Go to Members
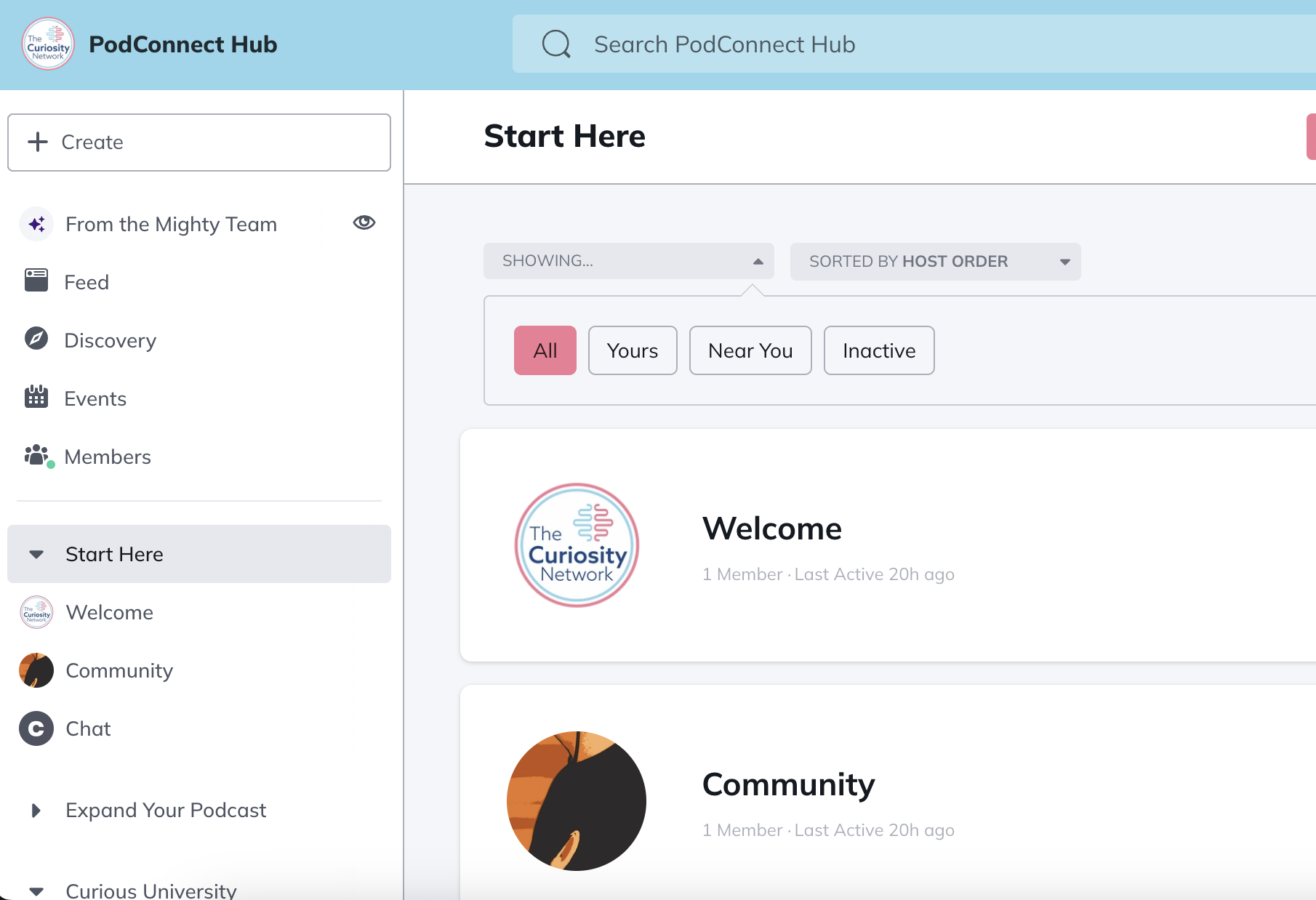 click(x=108, y=457)
